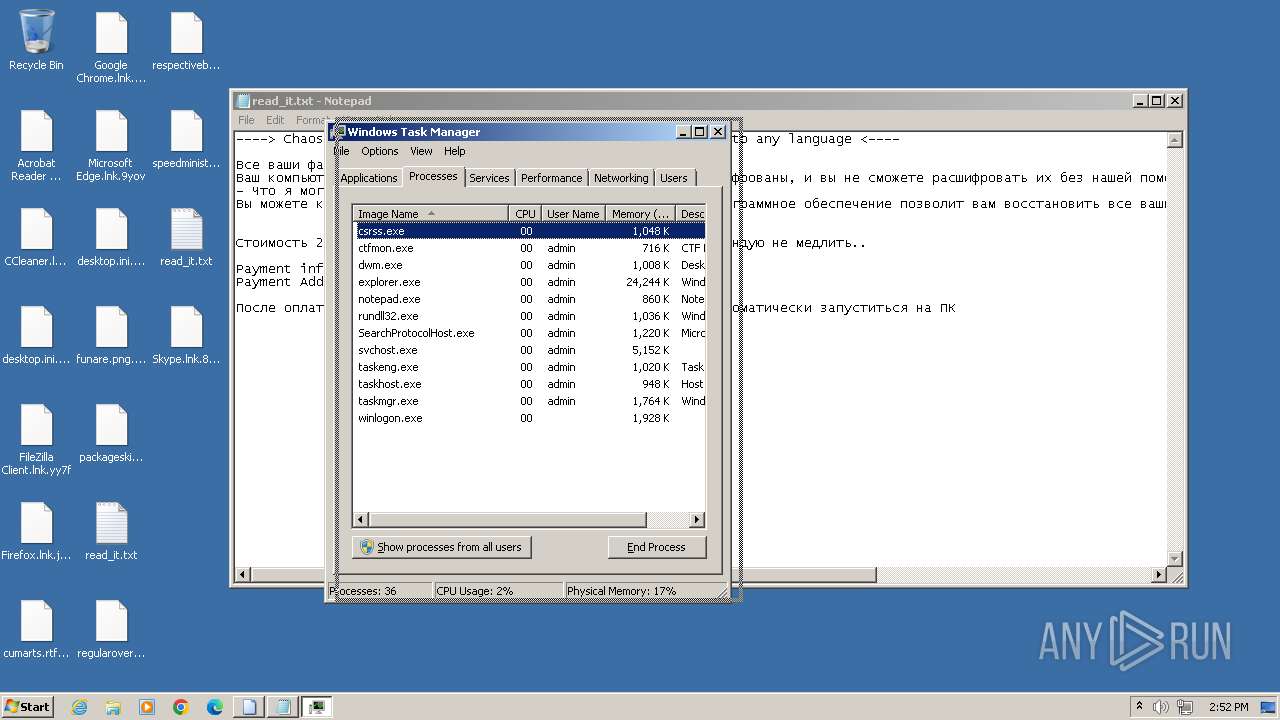Select the Firefox.lnk.j... desktop file icon

[x=36, y=531]
